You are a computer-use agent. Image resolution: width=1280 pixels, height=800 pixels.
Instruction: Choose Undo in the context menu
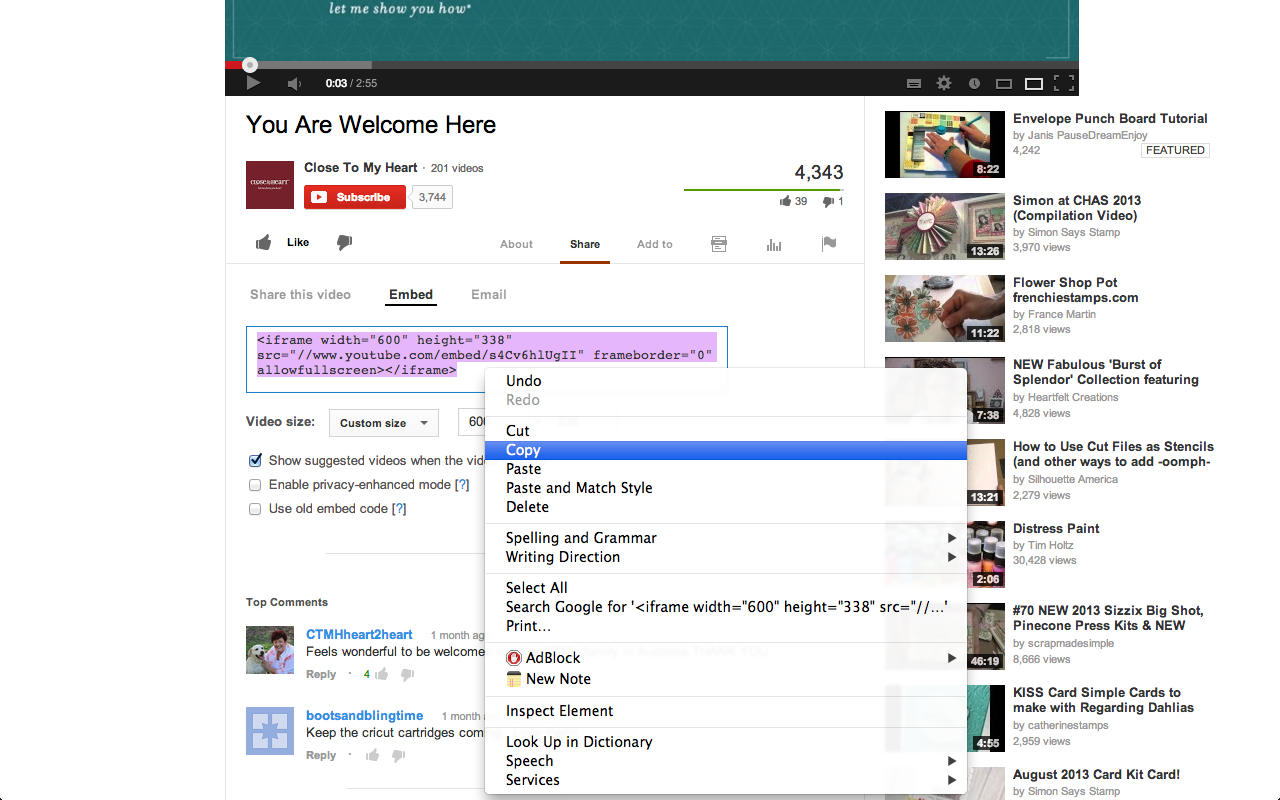(x=725, y=381)
